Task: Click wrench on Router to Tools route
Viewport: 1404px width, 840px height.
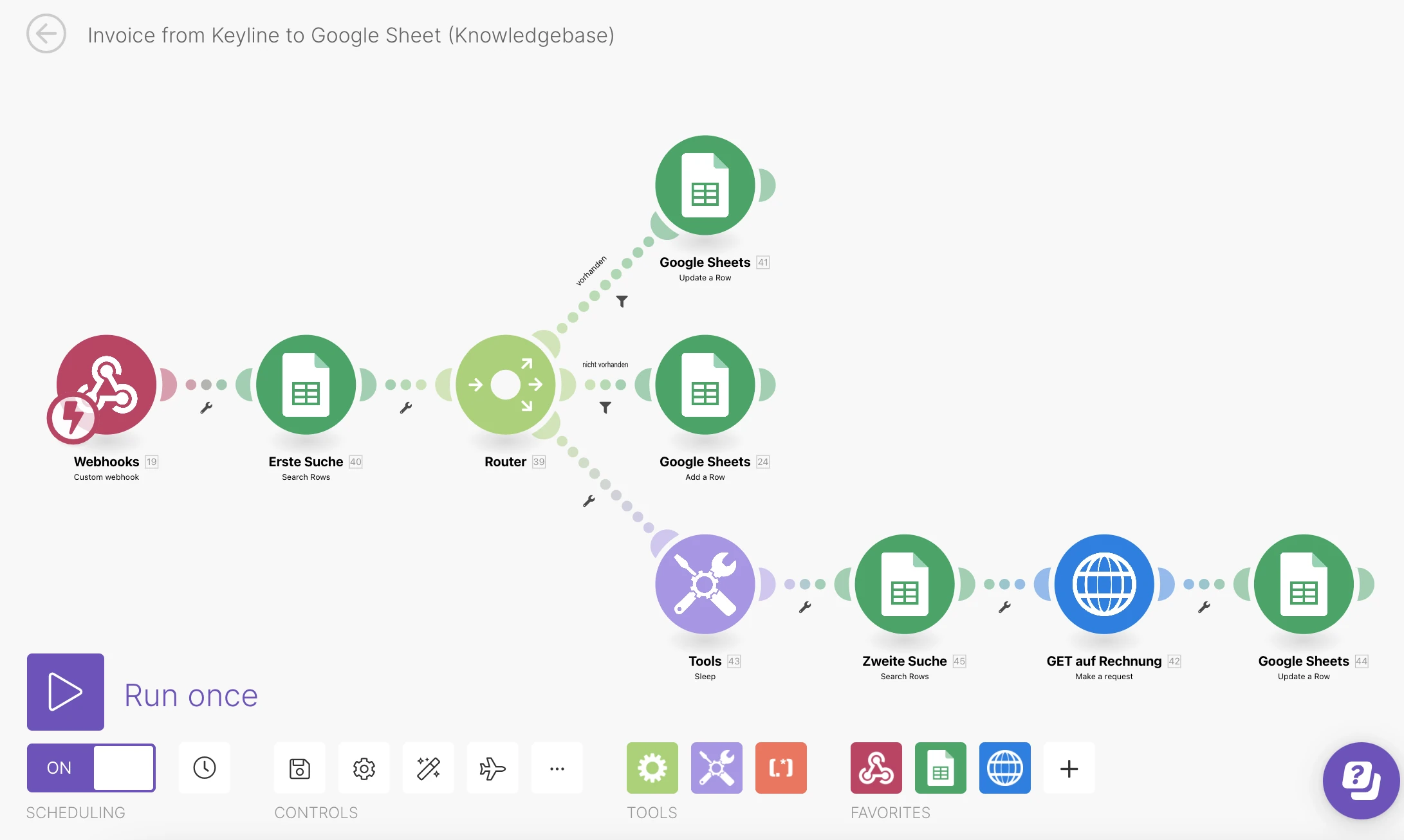Action: (589, 501)
